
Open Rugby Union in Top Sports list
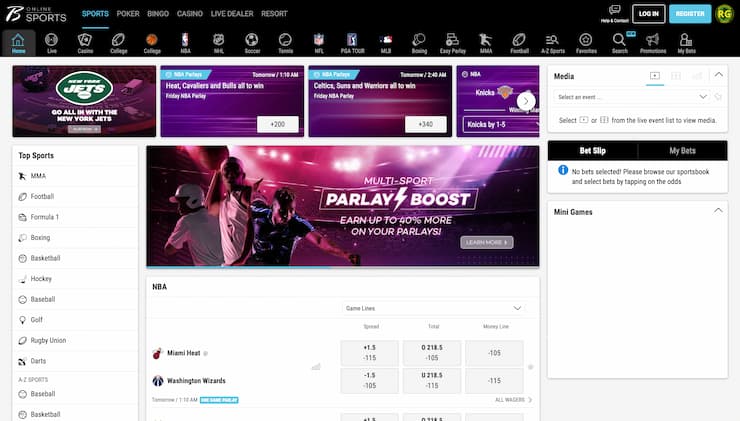click(76, 340)
